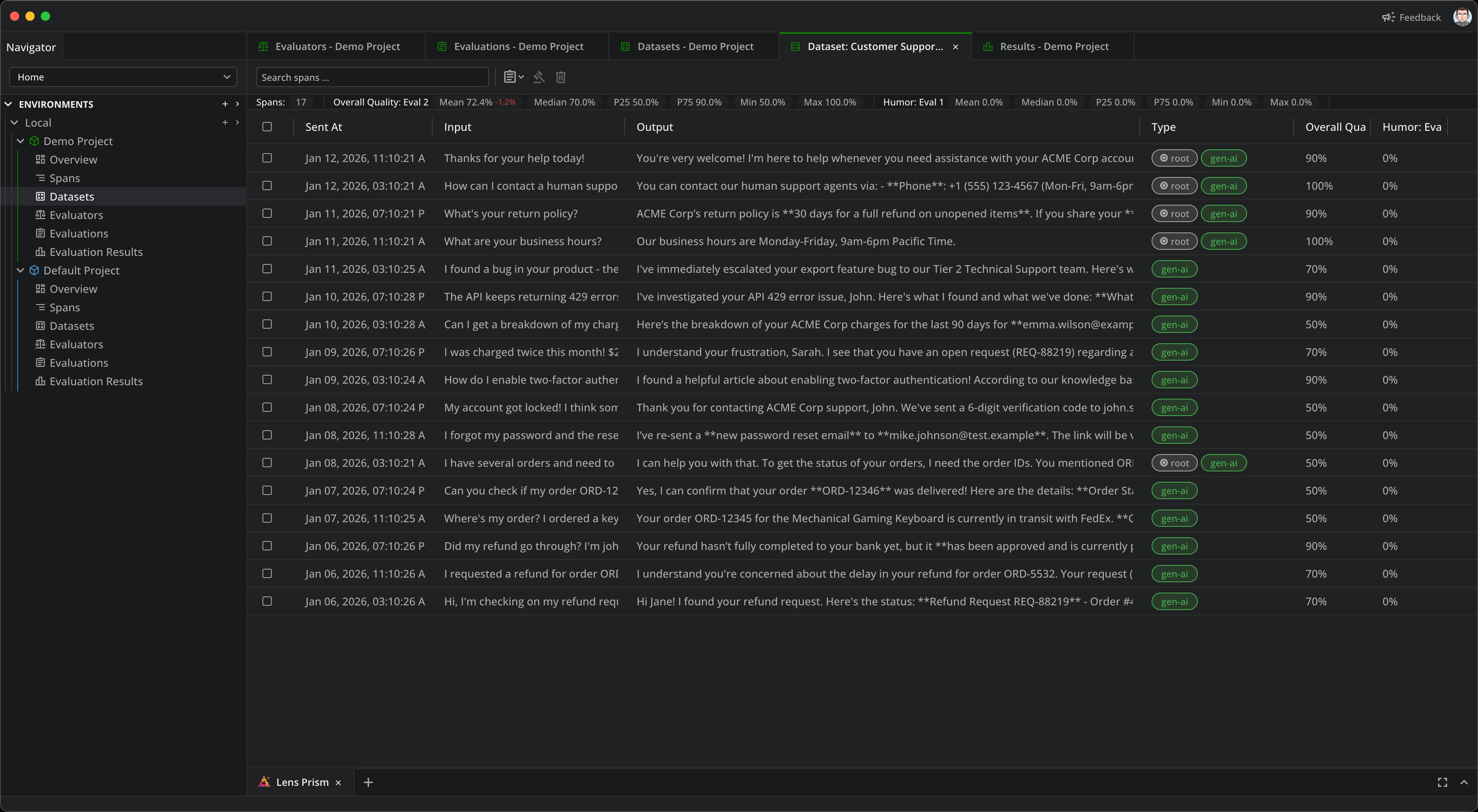Collapse the bottom panel with the chevron up
1478x812 pixels.
(1464, 782)
